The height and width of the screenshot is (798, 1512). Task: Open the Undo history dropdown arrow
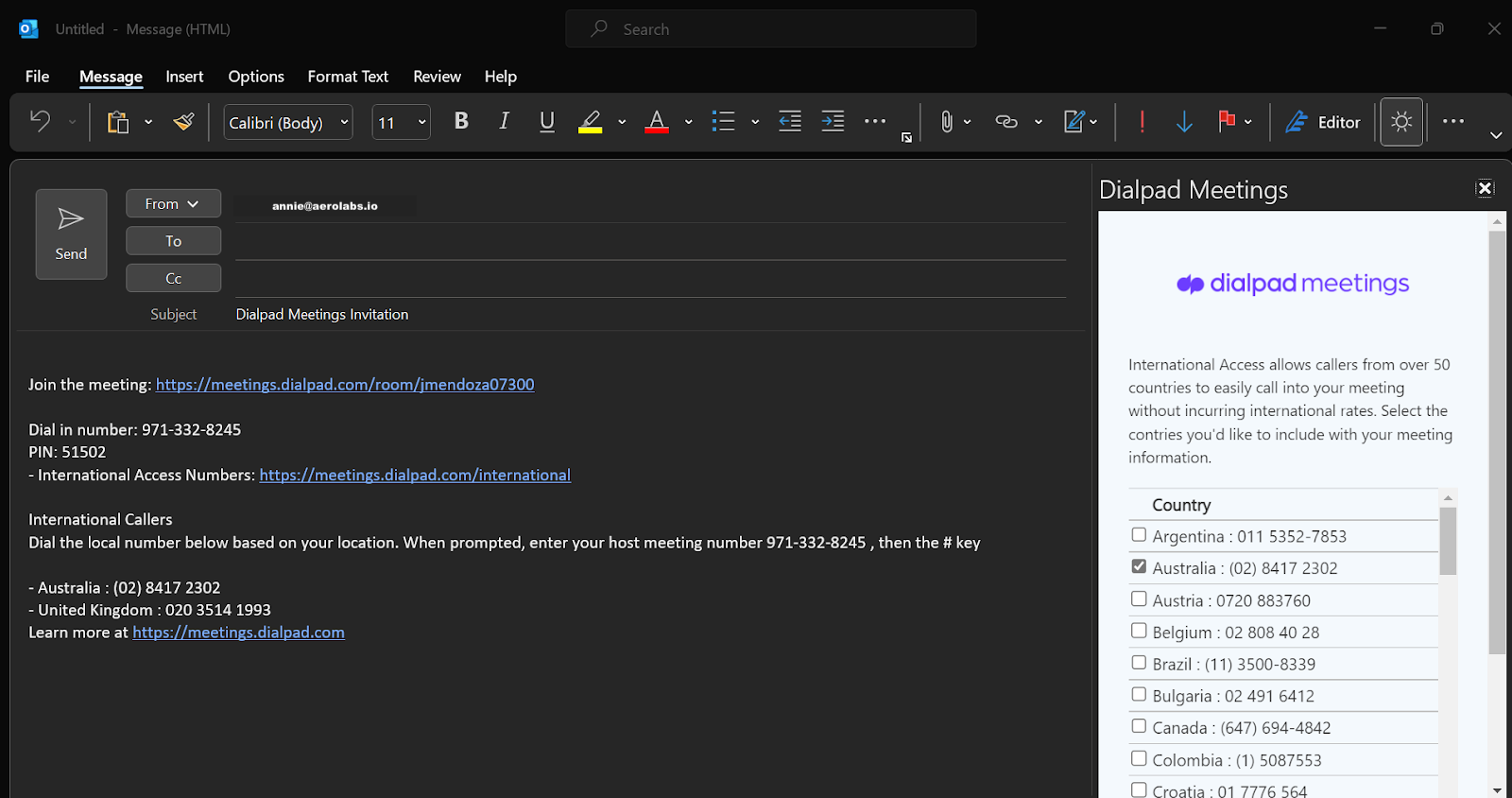(x=72, y=122)
